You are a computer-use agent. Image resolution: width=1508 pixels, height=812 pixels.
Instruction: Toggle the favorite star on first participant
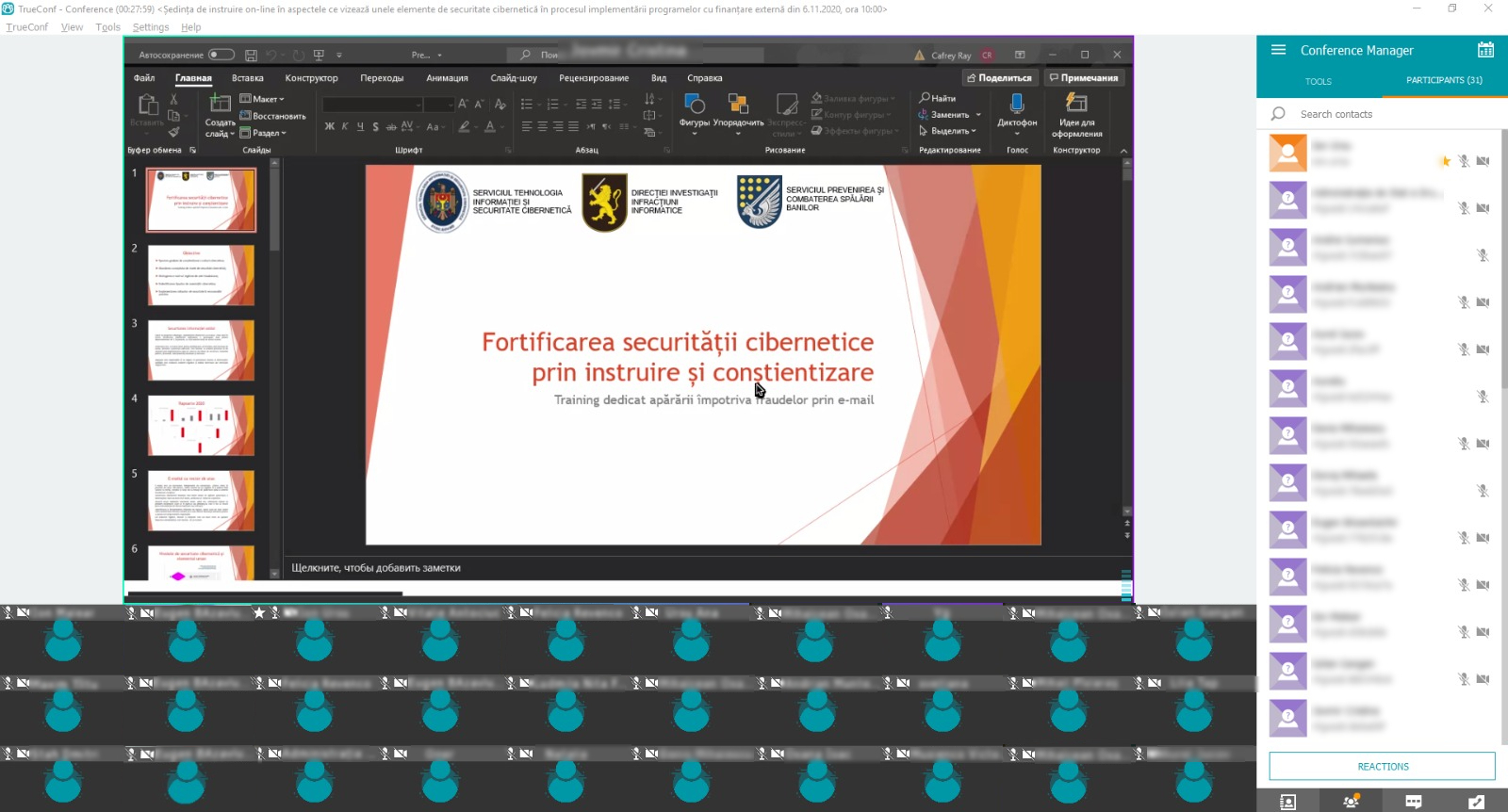(1445, 161)
